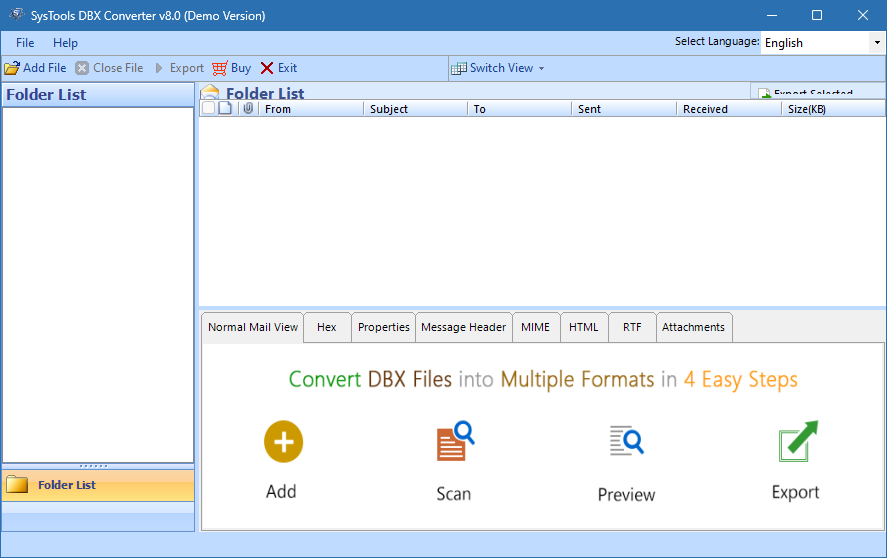Select Folder List in the bottom-left pane
This screenshot has width=887, height=558.
66,485
